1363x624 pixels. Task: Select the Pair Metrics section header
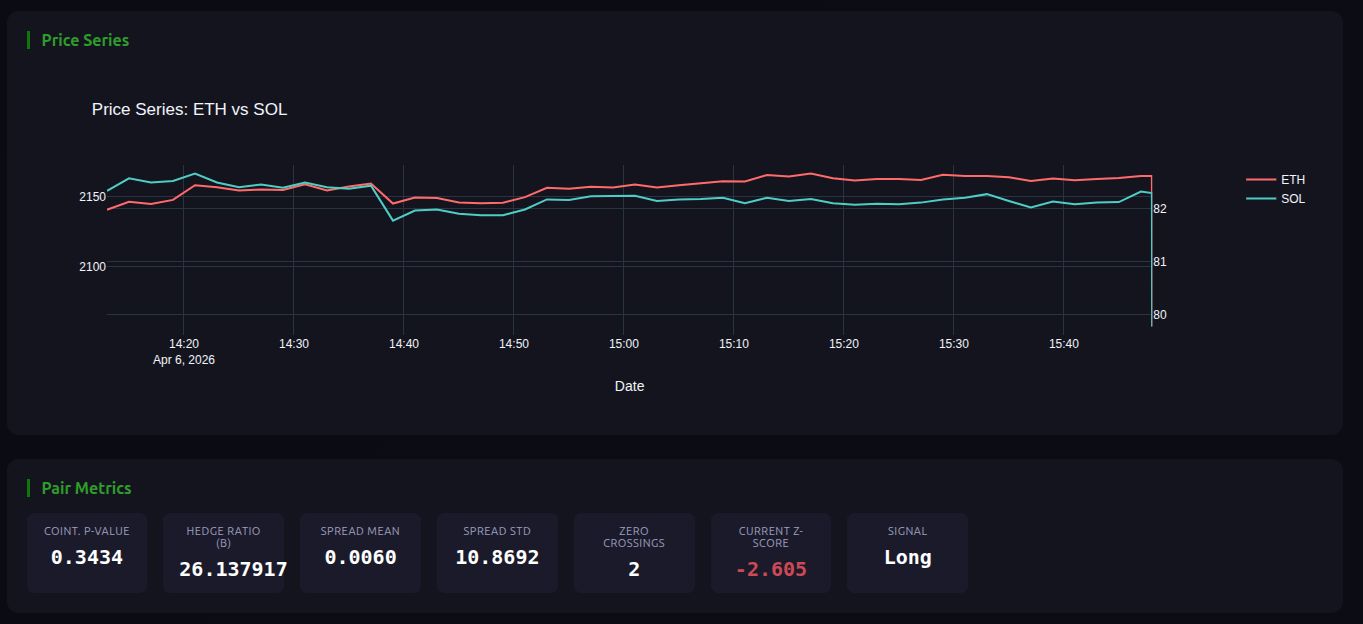(86, 488)
